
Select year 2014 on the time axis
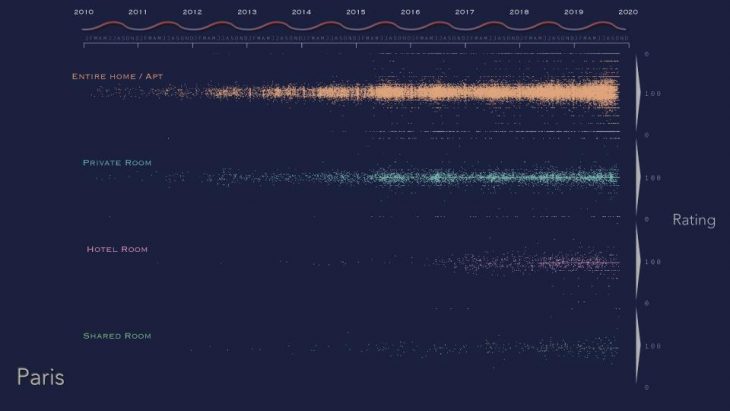pyautogui.click(x=300, y=11)
